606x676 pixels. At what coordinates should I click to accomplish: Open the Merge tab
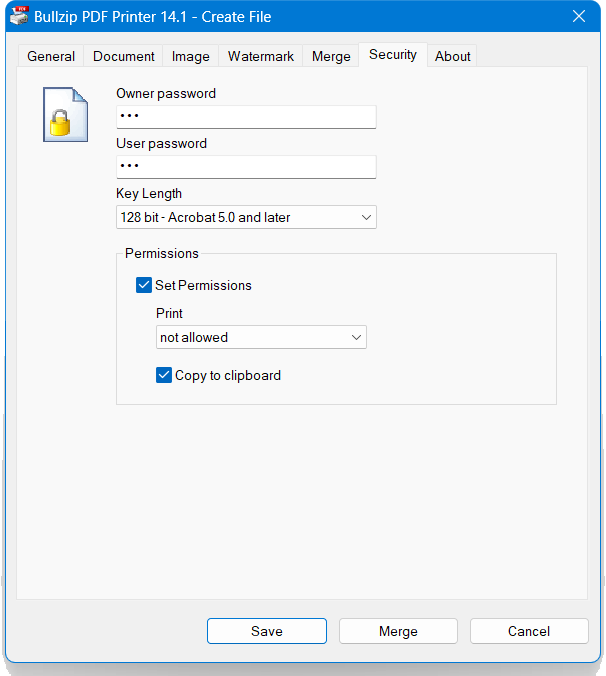pyautogui.click(x=331, y=56)
